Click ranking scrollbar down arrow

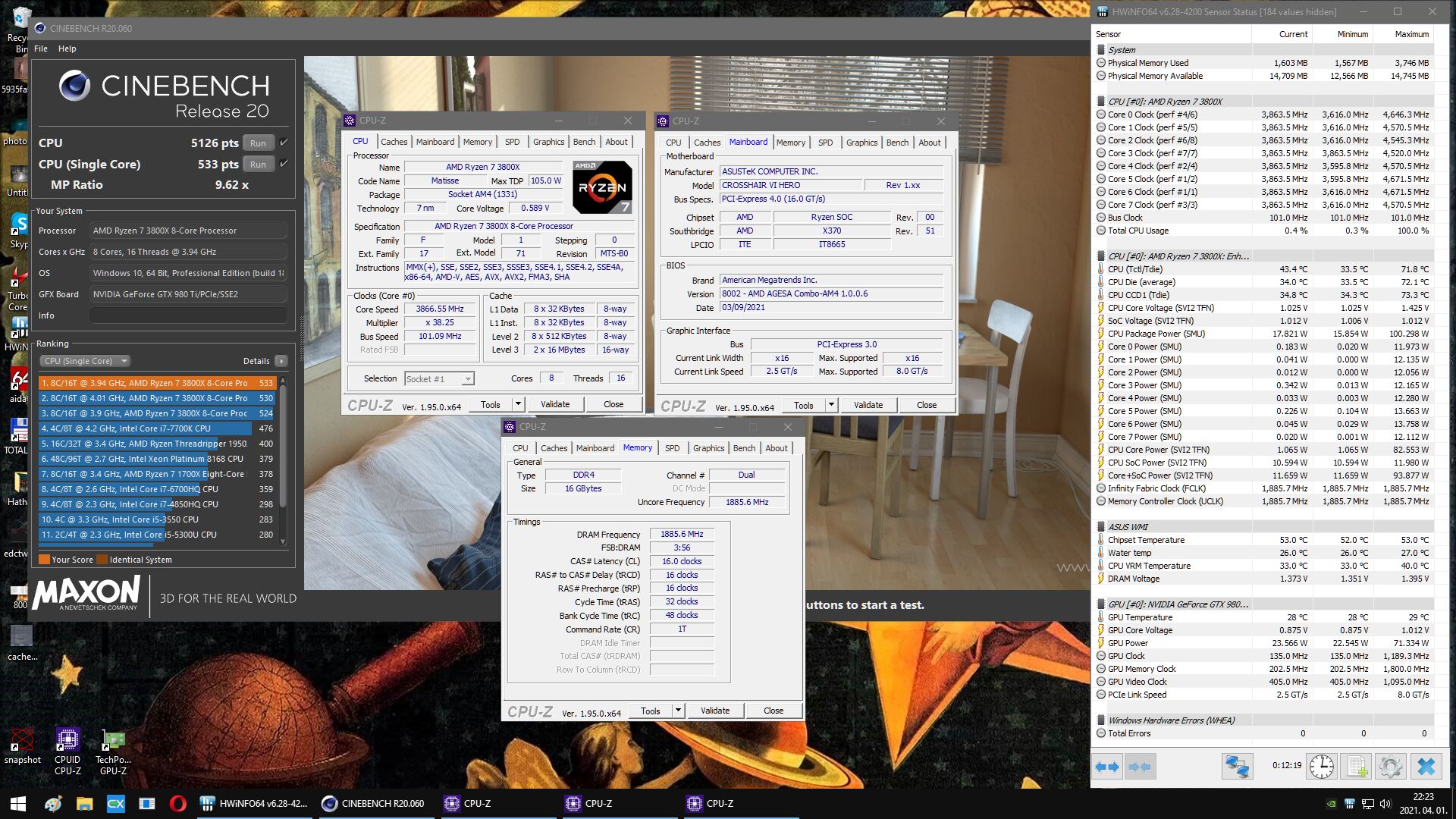coord(283,541)
